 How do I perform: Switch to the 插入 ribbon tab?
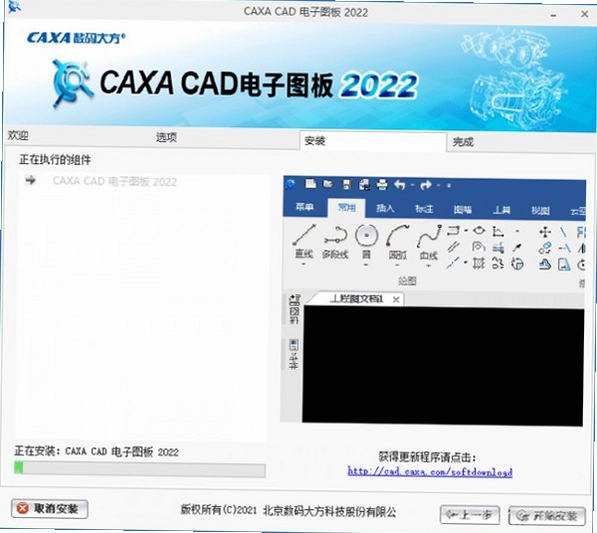pos(385,208)
